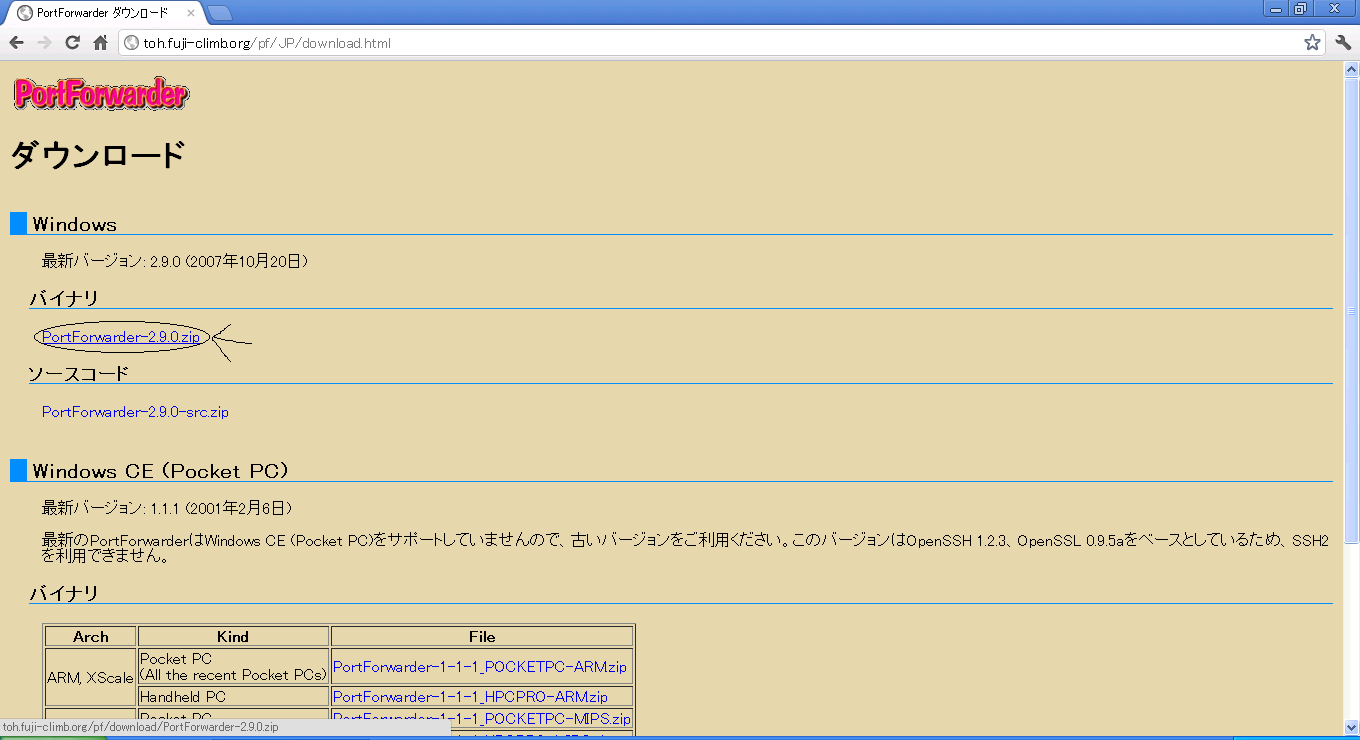This screenshot has height=740, width=1360.
Task: Click the ダウンロード page heading
Action: (98, 156)
